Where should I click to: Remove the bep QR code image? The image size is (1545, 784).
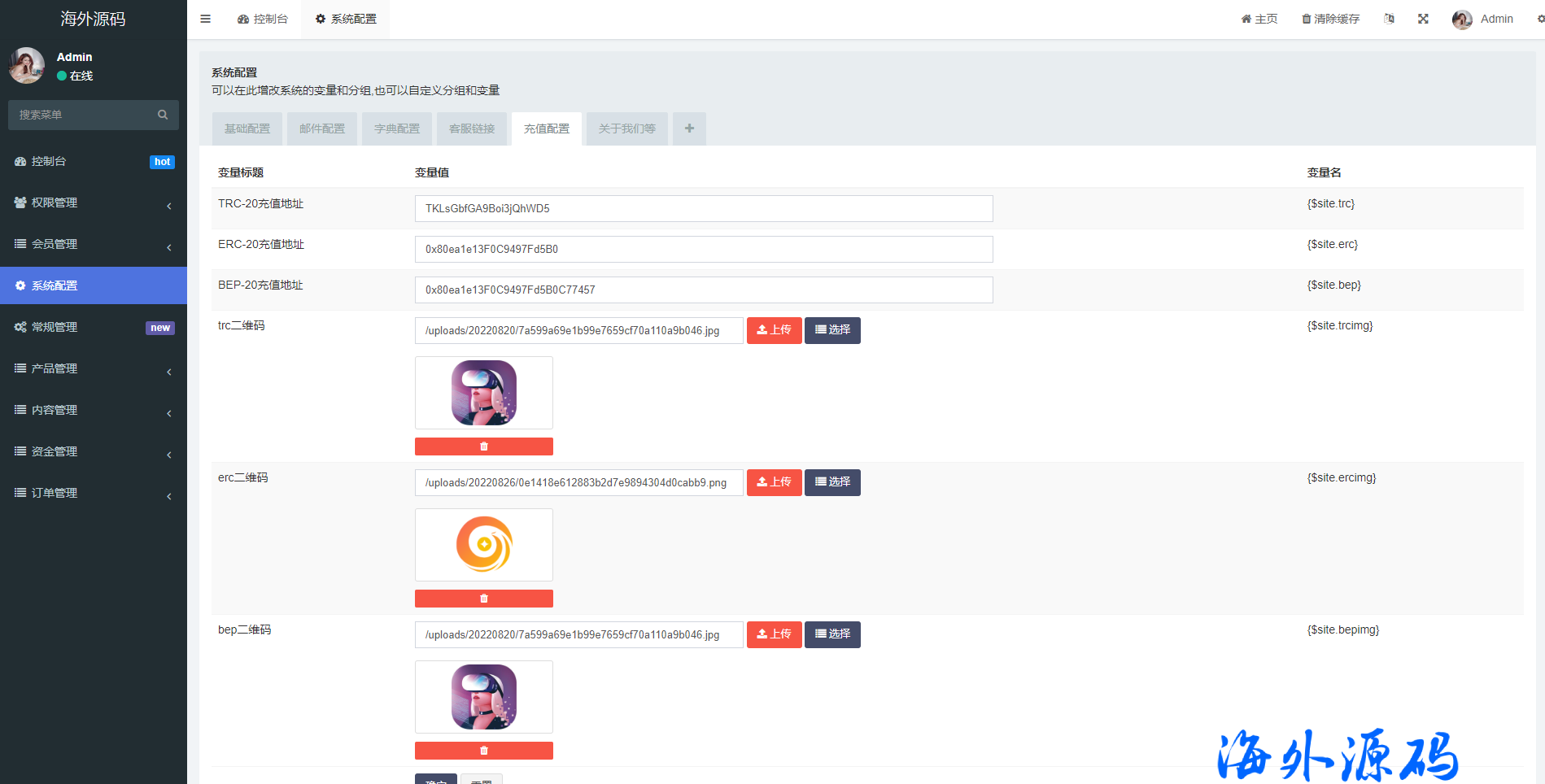tap(483, 751)
